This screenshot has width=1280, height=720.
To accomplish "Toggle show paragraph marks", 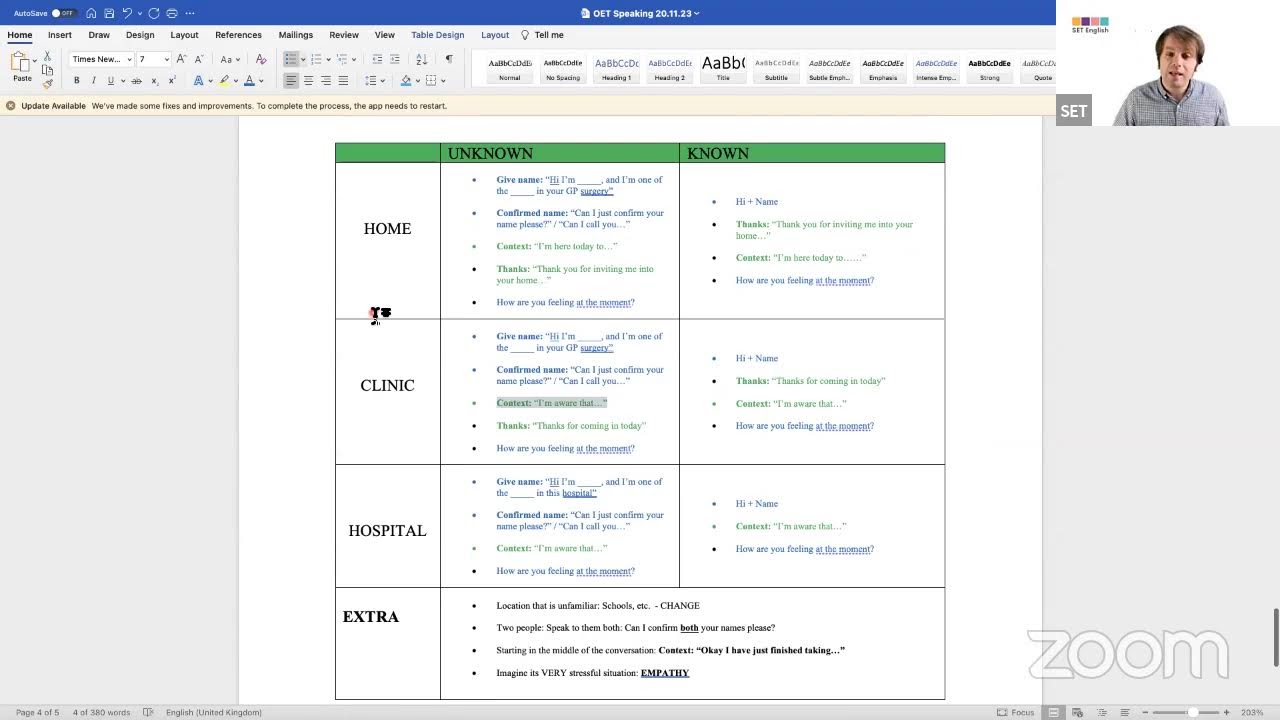I will [449, 59].
